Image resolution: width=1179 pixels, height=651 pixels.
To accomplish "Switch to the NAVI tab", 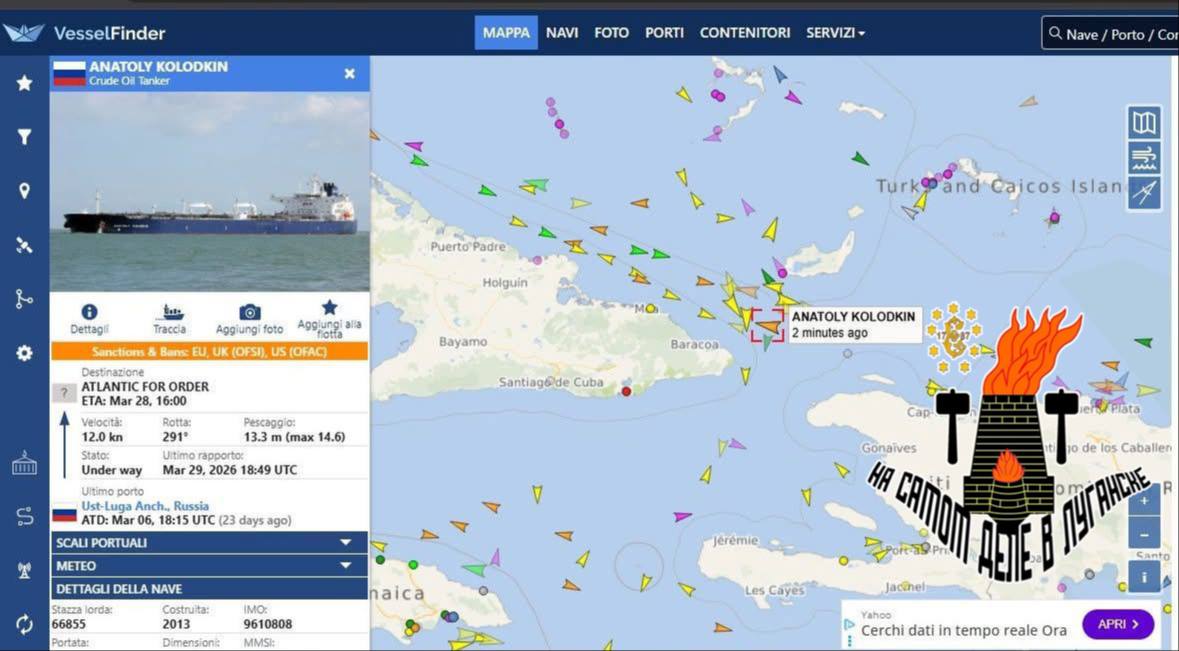I will [562, 33].
